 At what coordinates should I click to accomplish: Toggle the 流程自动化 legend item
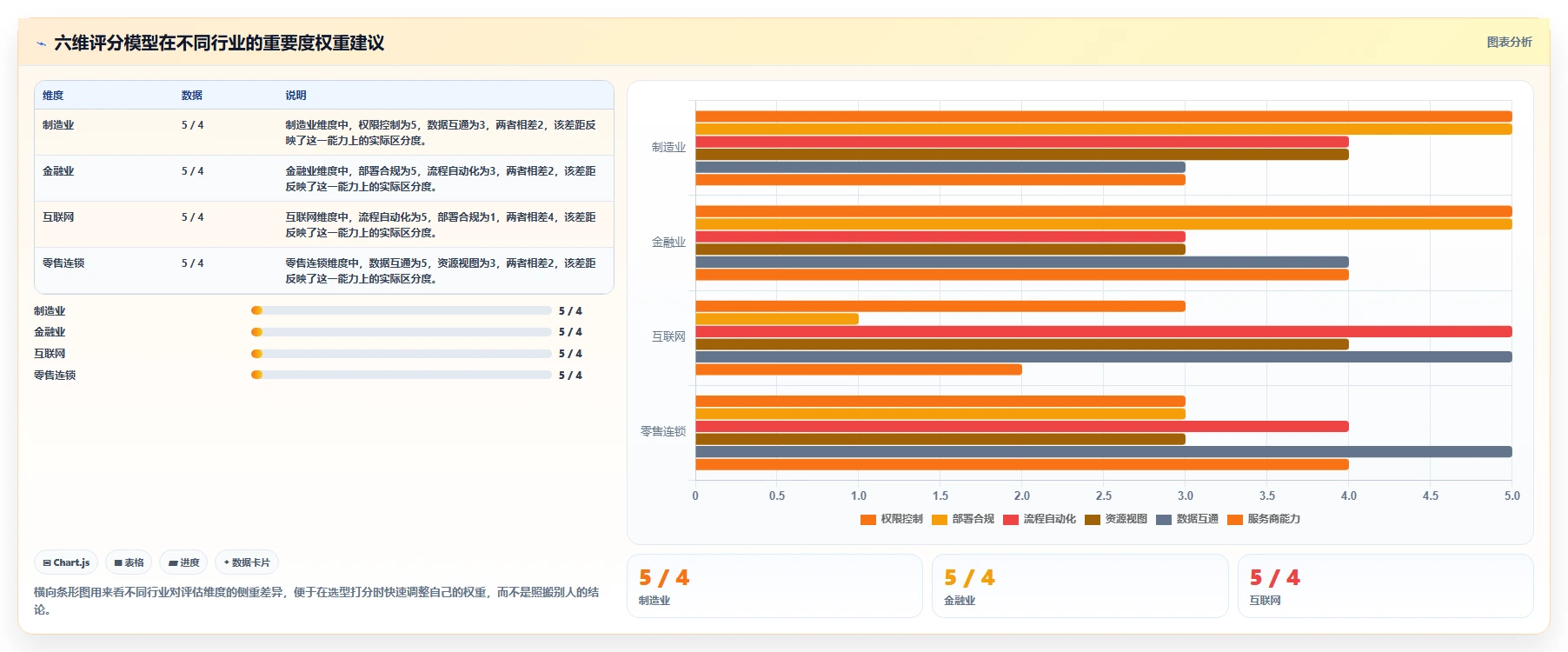[x=1040, y=519]
